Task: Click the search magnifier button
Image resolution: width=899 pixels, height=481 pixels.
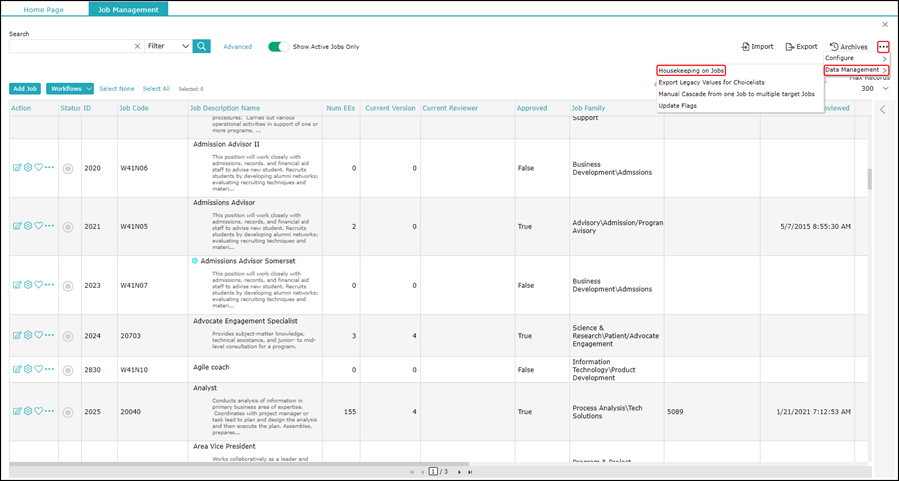Action: coord(202,46)
